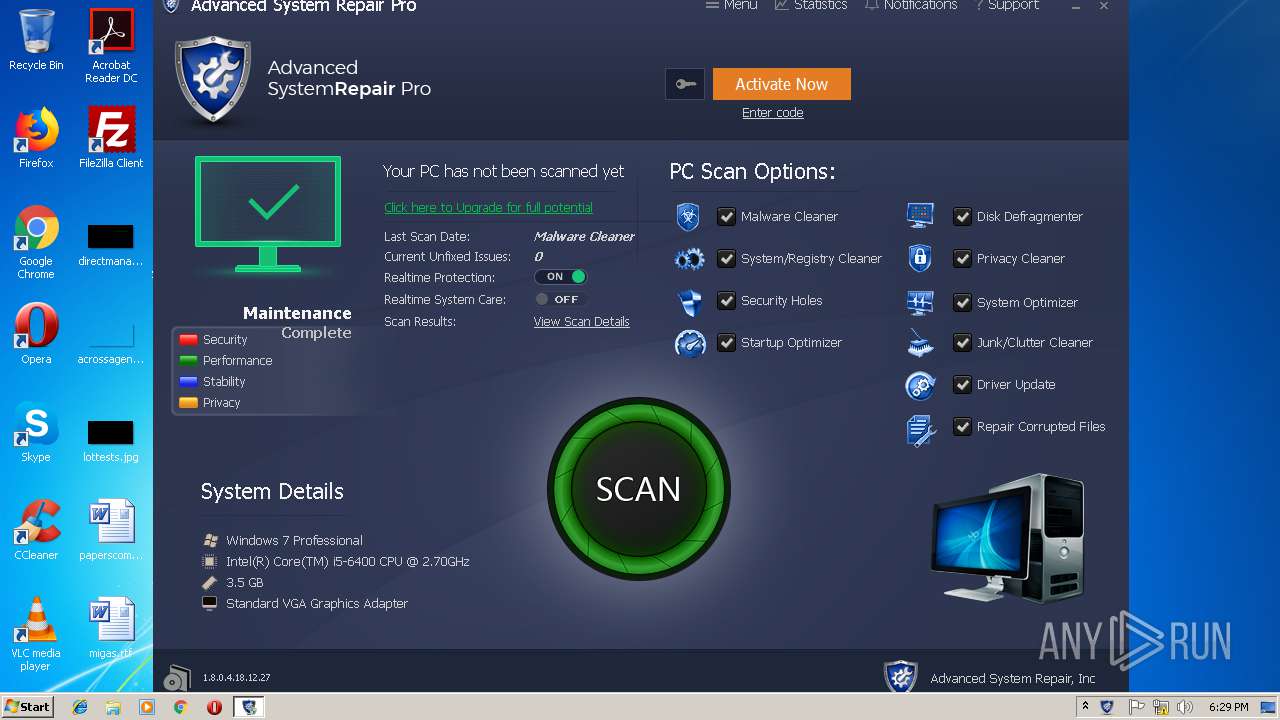This screenshot has height=720, width=1280.
Task: Click the Upgrade for full potential link
Action: 489,208
